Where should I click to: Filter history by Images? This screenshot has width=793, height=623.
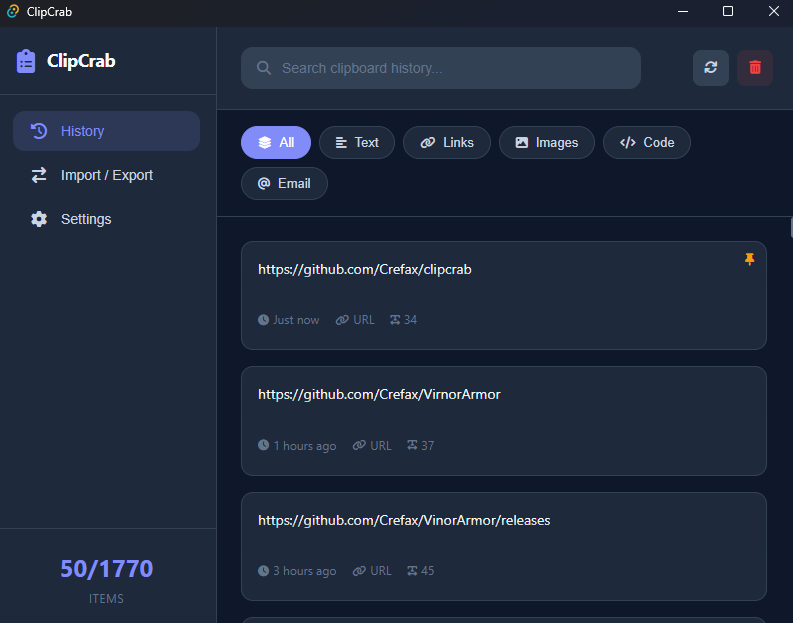point(546,143)
